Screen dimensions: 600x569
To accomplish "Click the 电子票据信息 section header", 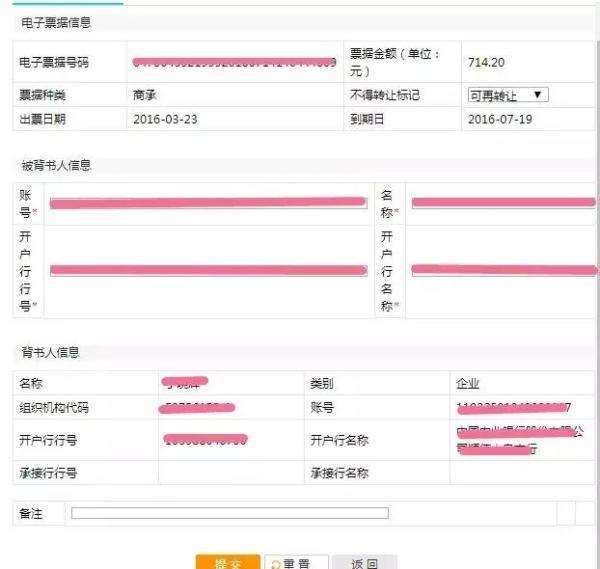I will [56, 23].
